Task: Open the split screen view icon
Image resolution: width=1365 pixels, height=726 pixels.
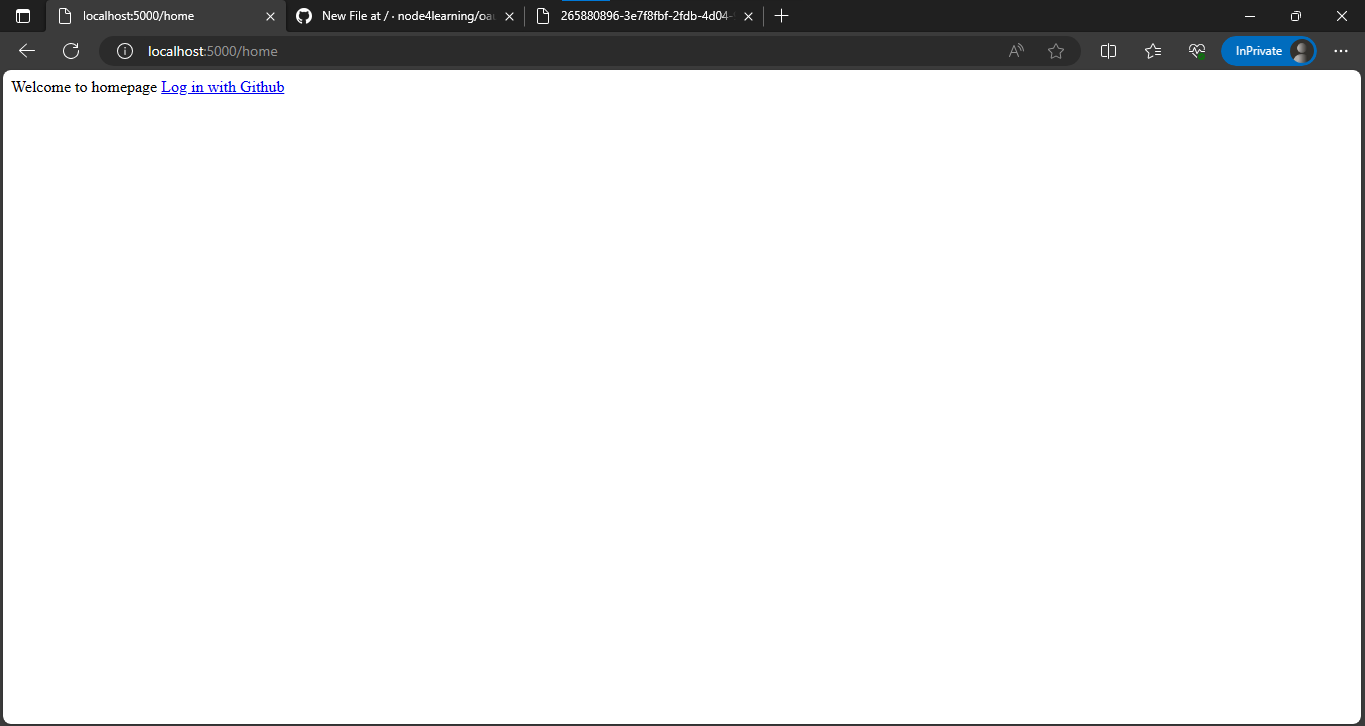Action: (x=1108, y=51)
